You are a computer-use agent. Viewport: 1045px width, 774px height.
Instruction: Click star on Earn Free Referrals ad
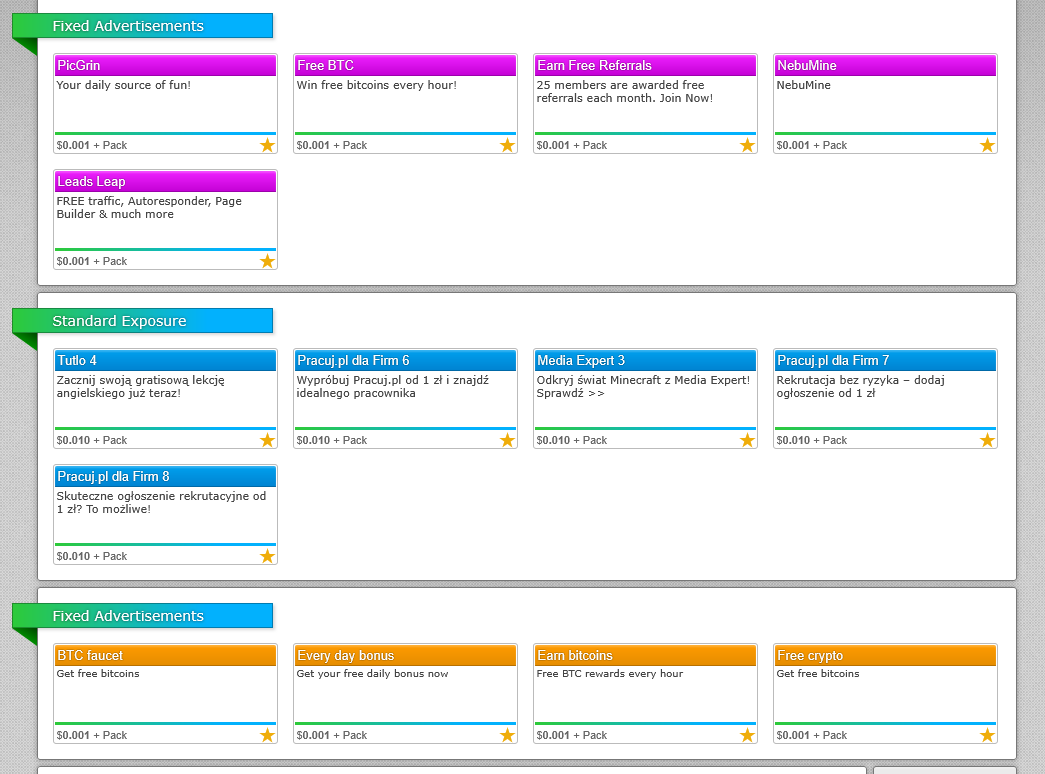[x=747, y=145]
